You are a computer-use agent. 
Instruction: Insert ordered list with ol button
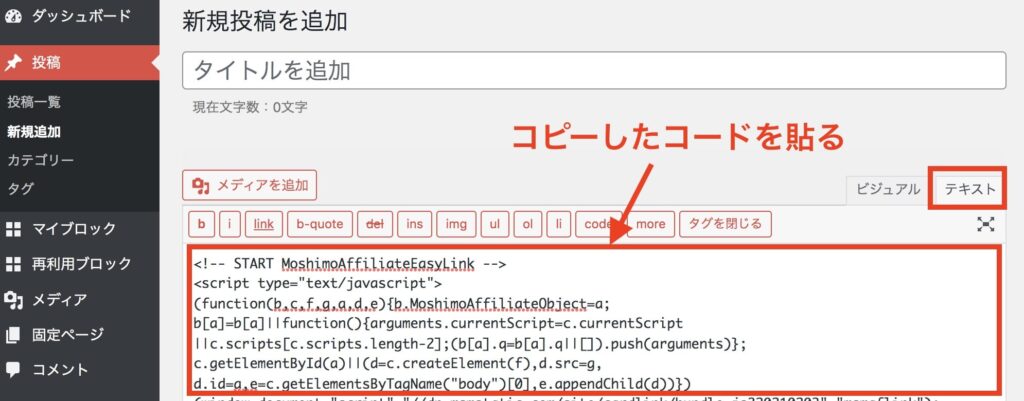pyautogui.click(x=528, y=224)
